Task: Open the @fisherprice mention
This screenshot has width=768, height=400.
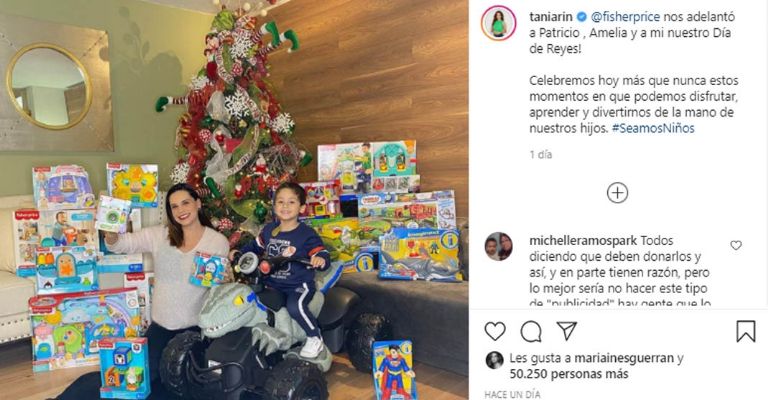Action: (x=625, y=17)
